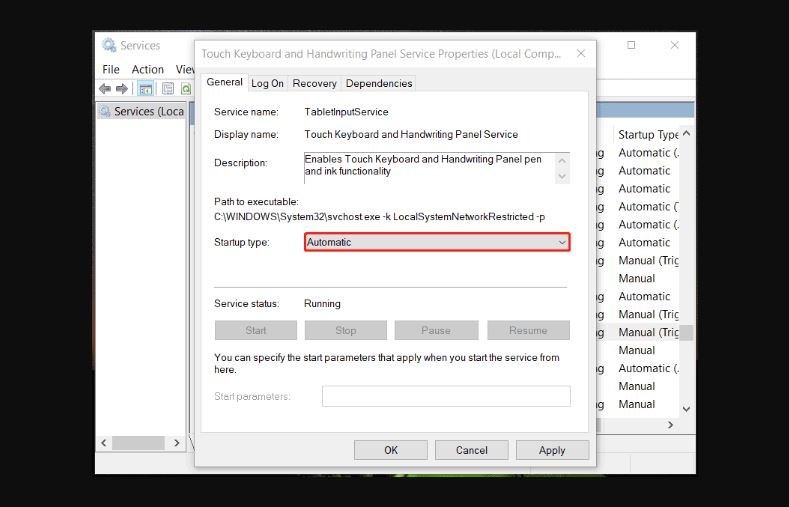Image resolution: width=789 pixels, height=507 pixels.
Task: Close the Services window
Action: click(675, 45)
